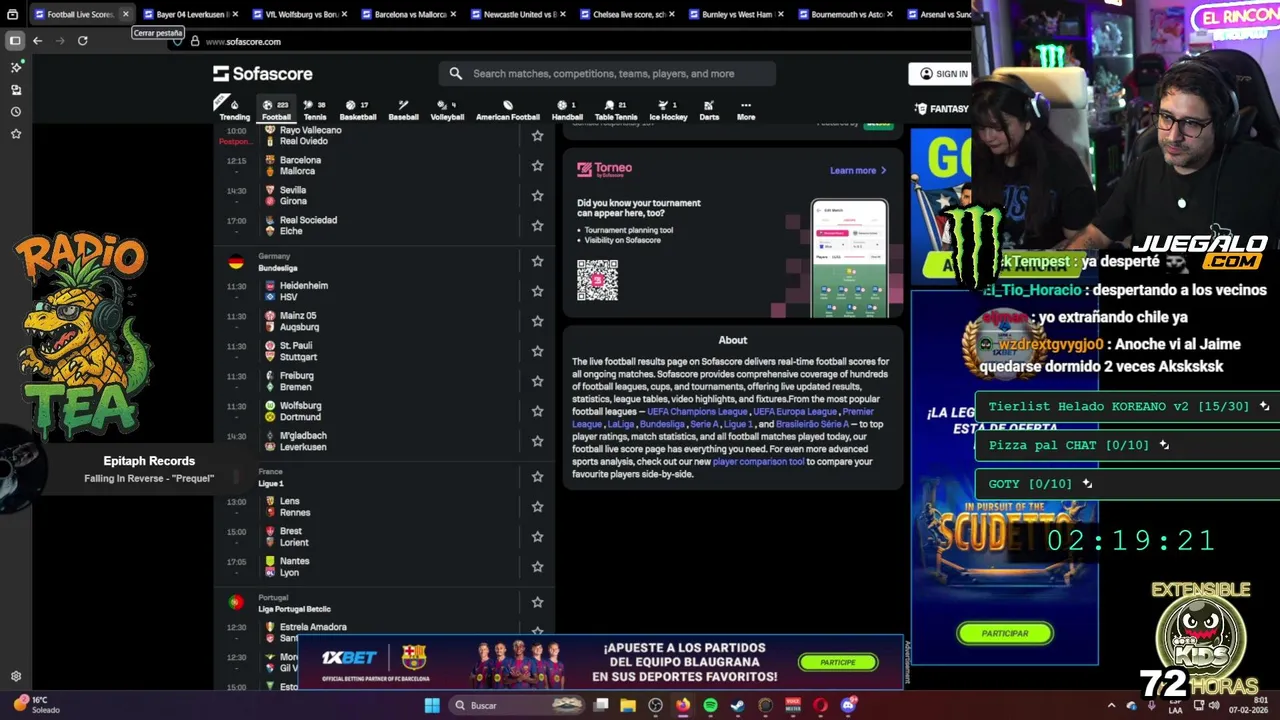The height and width of the screenshot is (720, 1280).
Task: Switch to Burnley vs West Ham tab
Action: pos(737,15)
